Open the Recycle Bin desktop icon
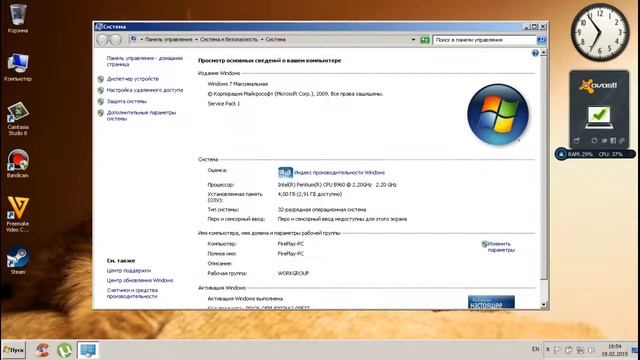640x360 pixels. tap(18, 18)
